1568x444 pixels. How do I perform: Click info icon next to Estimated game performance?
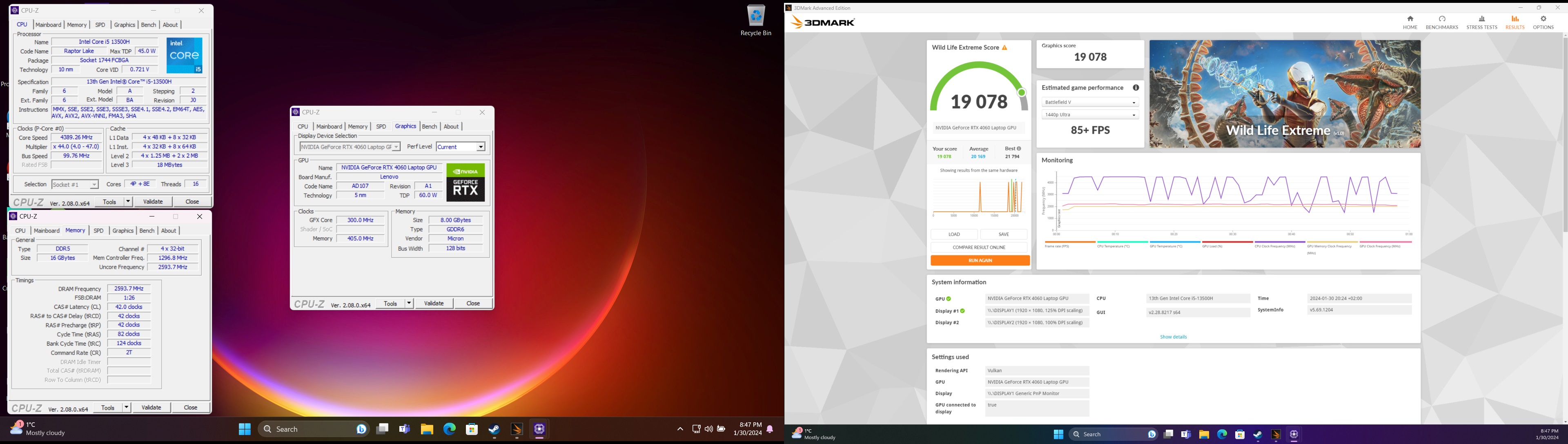tap(1136, 88)
